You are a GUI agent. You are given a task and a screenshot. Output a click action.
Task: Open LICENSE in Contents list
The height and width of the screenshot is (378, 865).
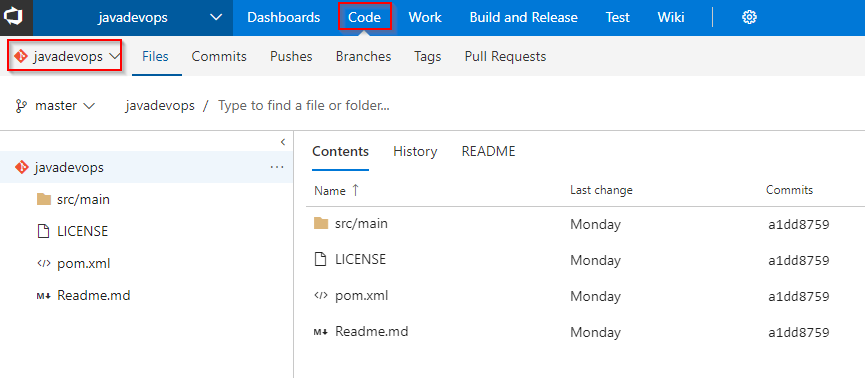(360, 259)
